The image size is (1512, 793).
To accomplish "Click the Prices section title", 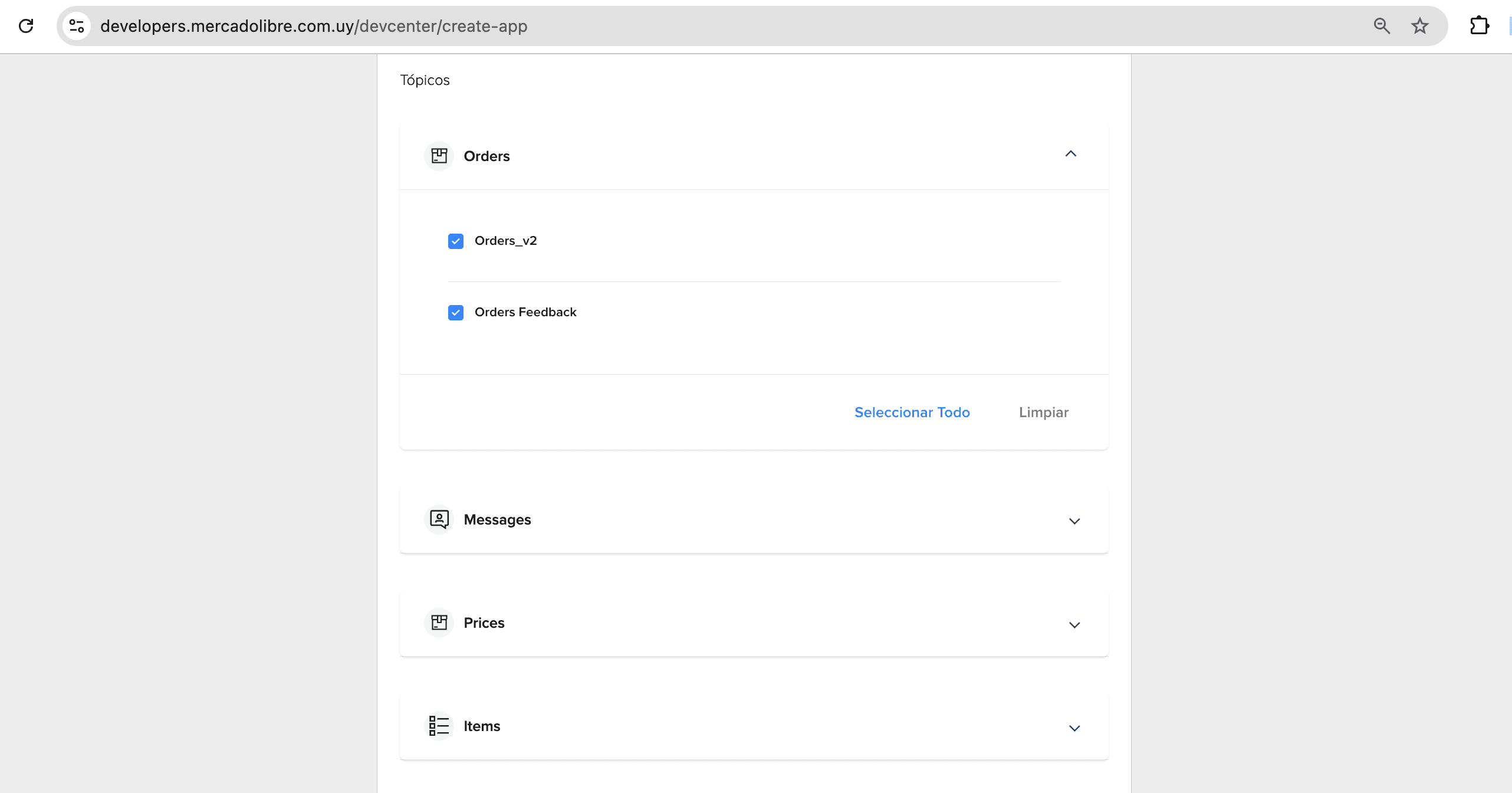I will (484, 623).
